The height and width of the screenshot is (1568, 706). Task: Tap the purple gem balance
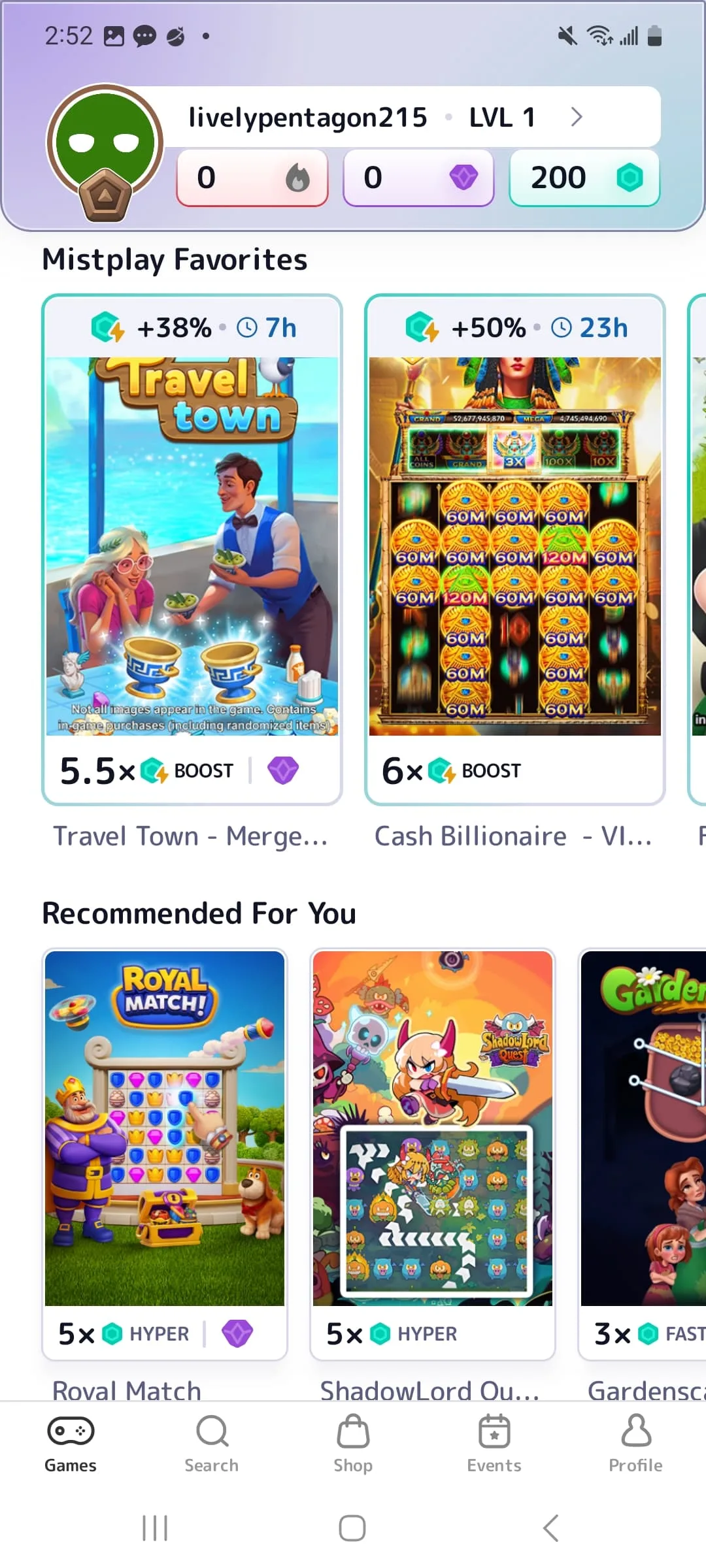(418, 178)
